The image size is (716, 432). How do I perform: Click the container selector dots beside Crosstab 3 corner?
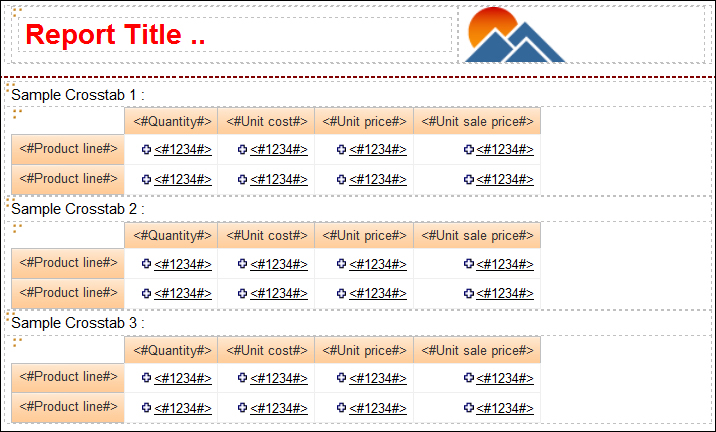pos(17,342)
